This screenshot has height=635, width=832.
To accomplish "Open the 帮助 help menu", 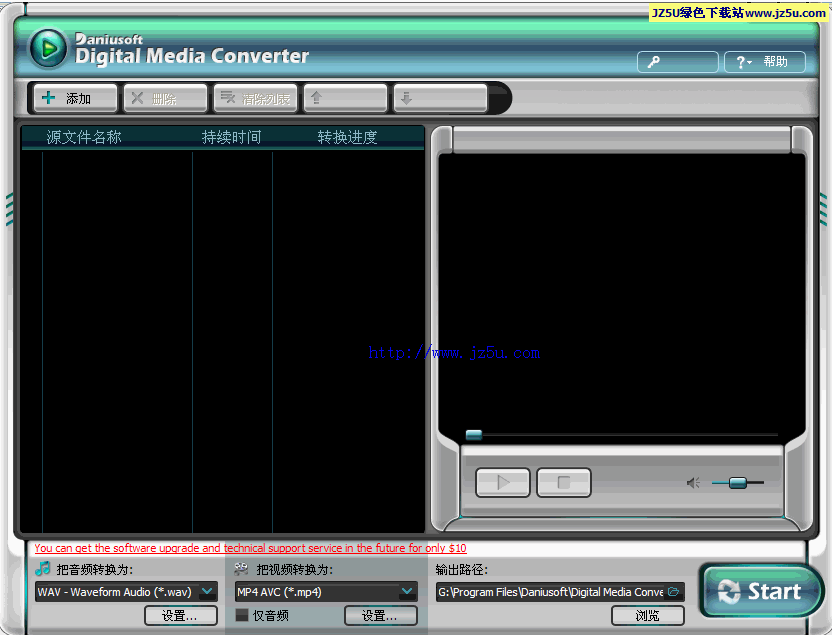I will (x=765, y=62).
